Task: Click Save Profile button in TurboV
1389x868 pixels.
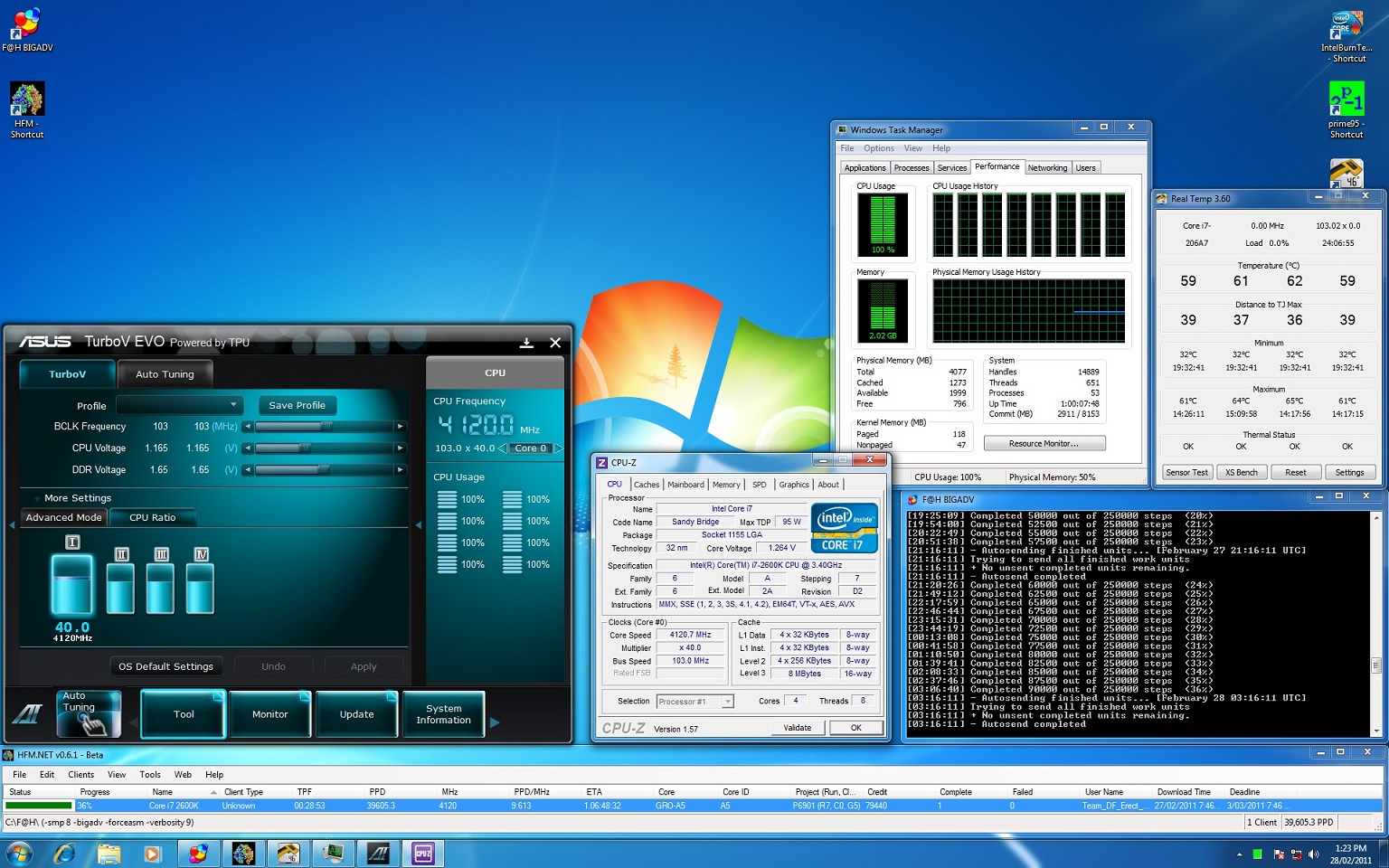Action: [x=297, y=405]
